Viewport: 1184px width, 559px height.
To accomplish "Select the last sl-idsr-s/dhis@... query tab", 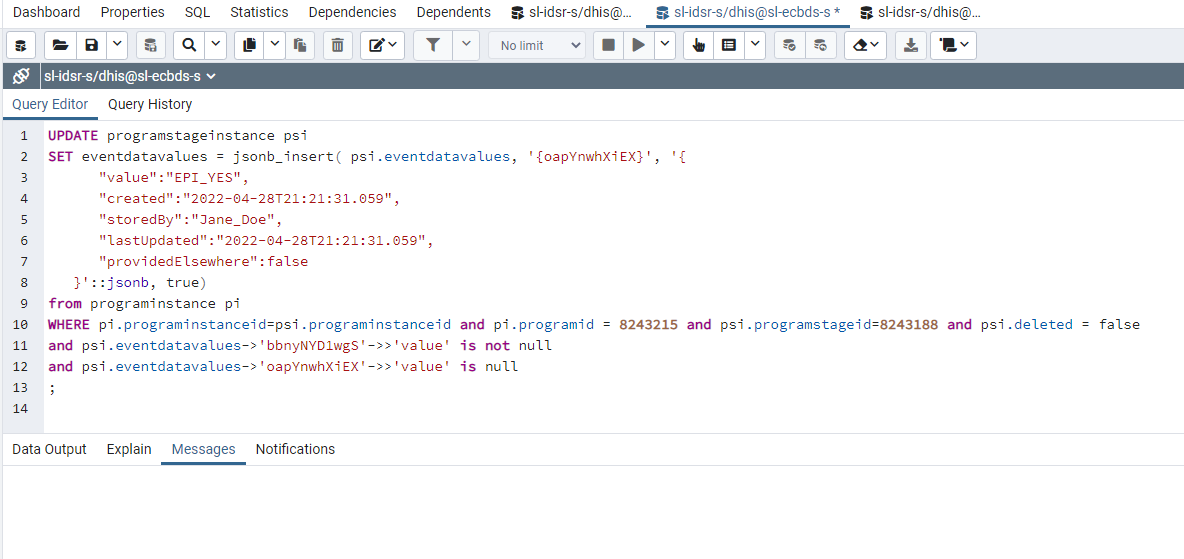I will pyautogui.click(x=920, y=12).
